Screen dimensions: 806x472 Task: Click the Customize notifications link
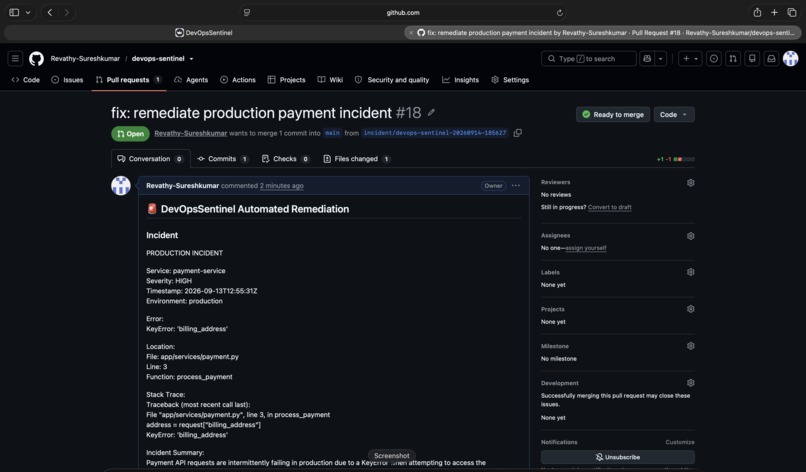point(680,442)
